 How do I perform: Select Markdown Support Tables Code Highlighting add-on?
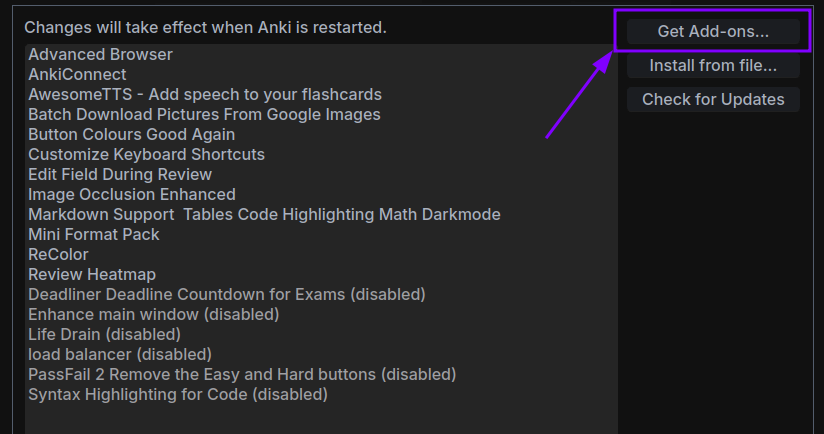264,214
